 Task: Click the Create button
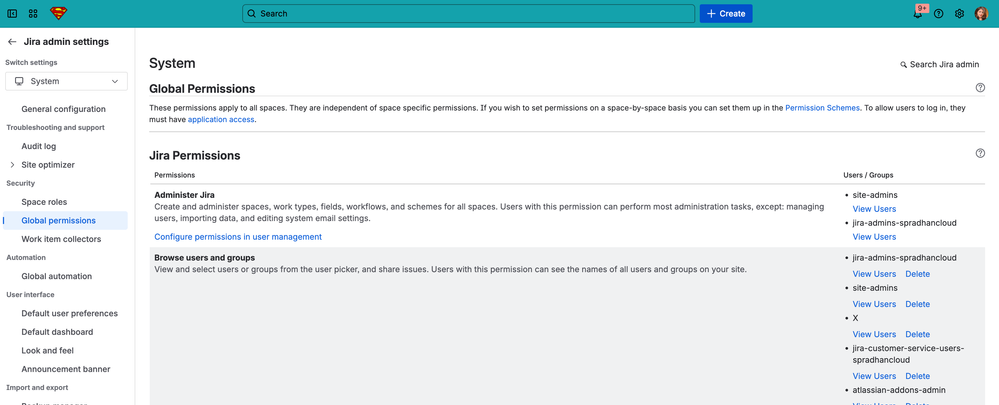coord(726,13)
